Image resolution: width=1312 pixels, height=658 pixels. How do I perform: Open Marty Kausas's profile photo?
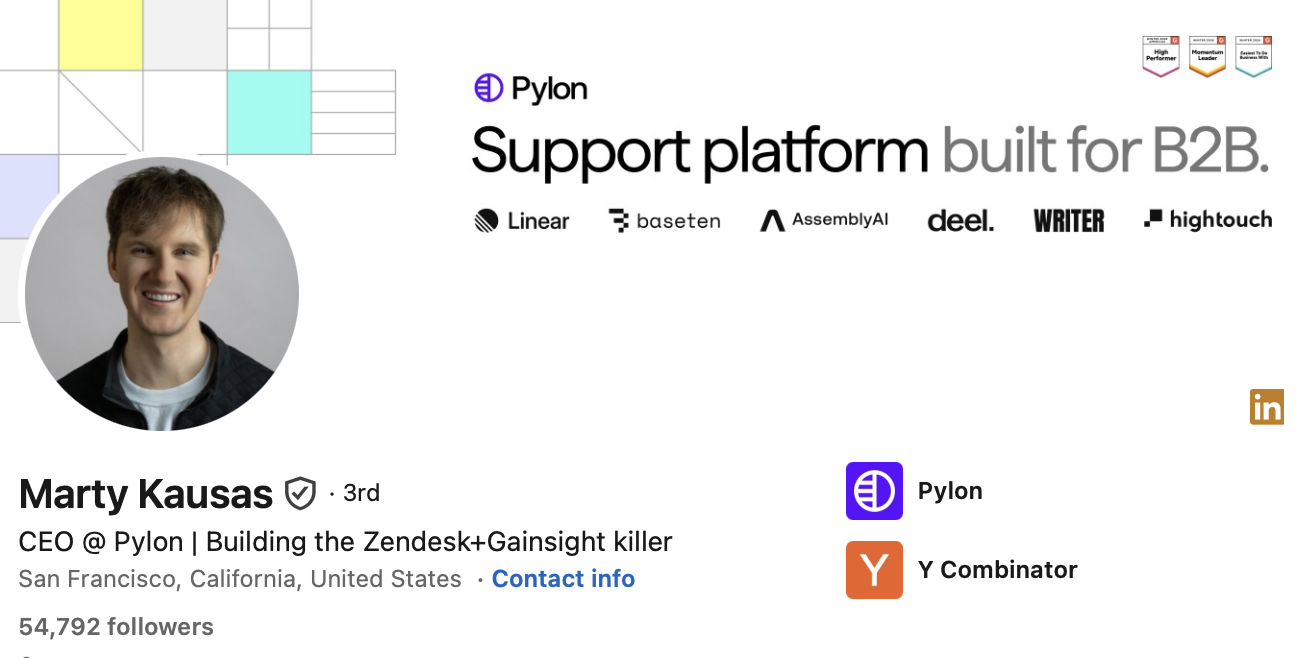(x=162, y=294)
